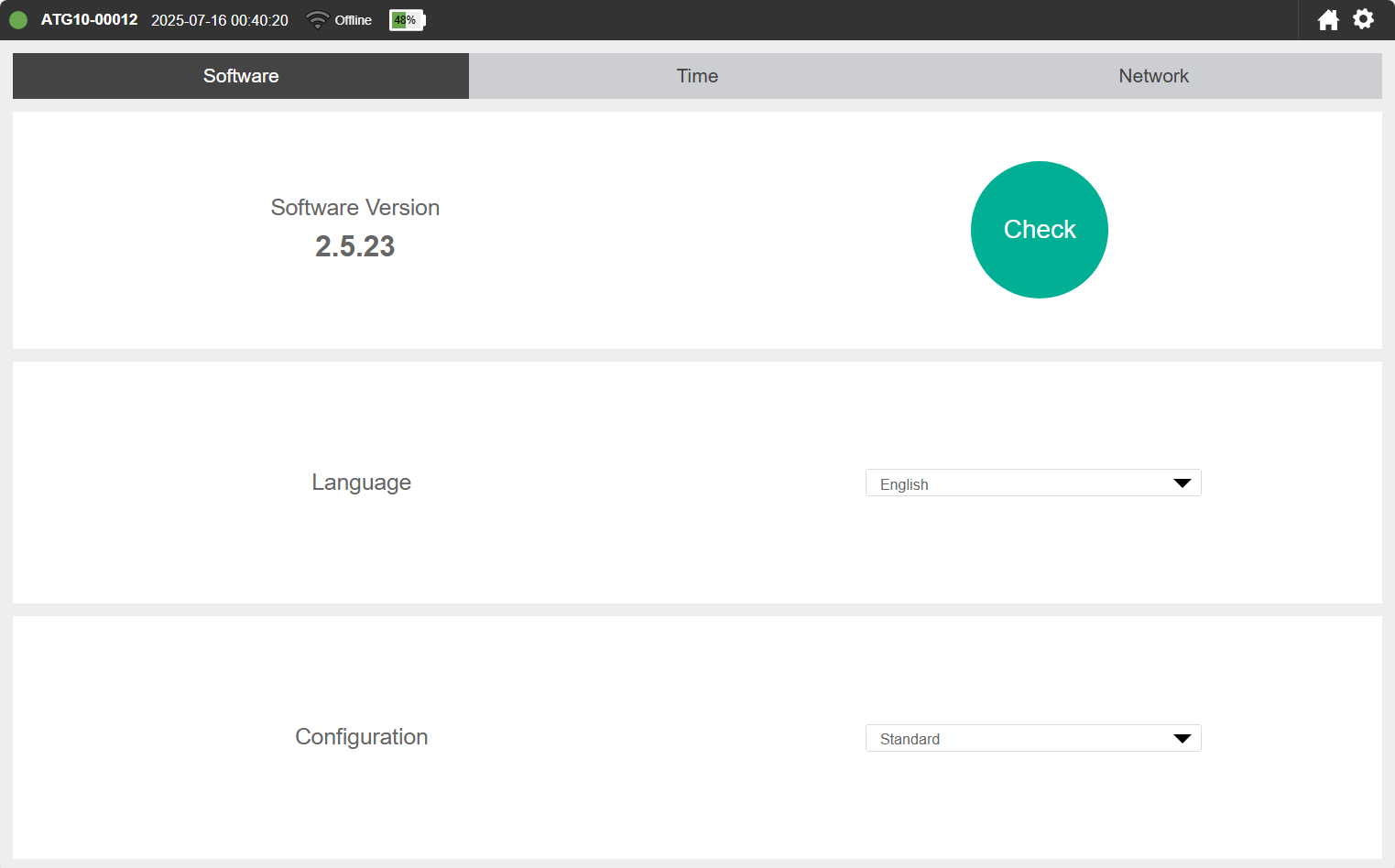The image size is (1395, 868).
Task: Click the green status dot
Action: point(18,20)
